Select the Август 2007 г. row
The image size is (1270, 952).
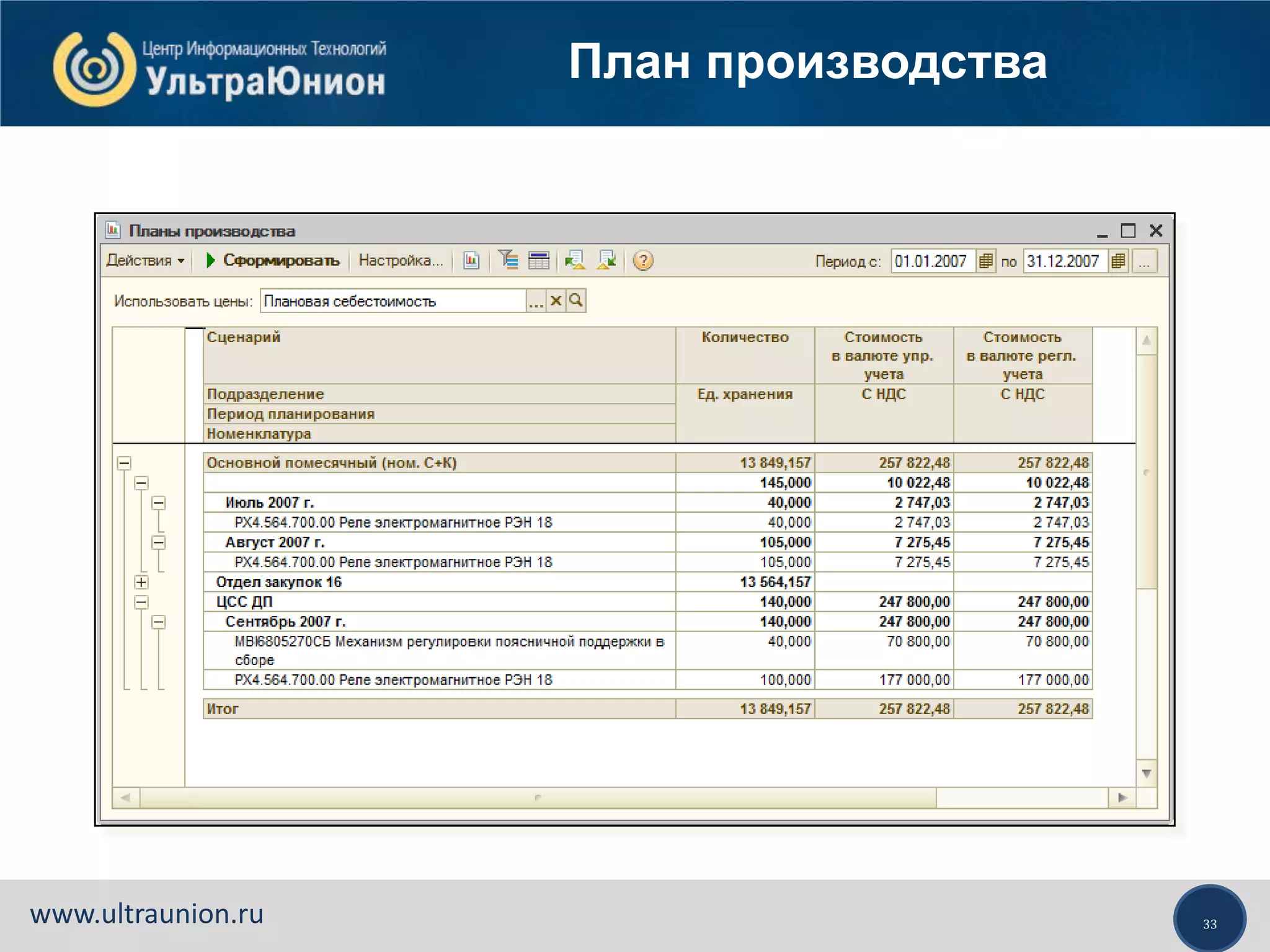pos(647,542)
